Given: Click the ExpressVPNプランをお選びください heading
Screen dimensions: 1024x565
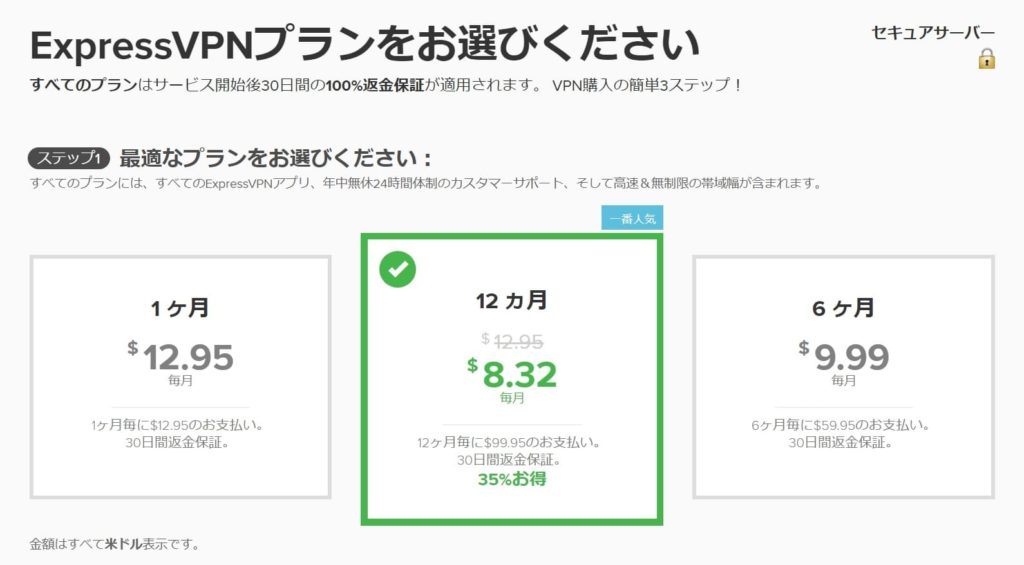Looking at the screenshot, I should point(364,44).
